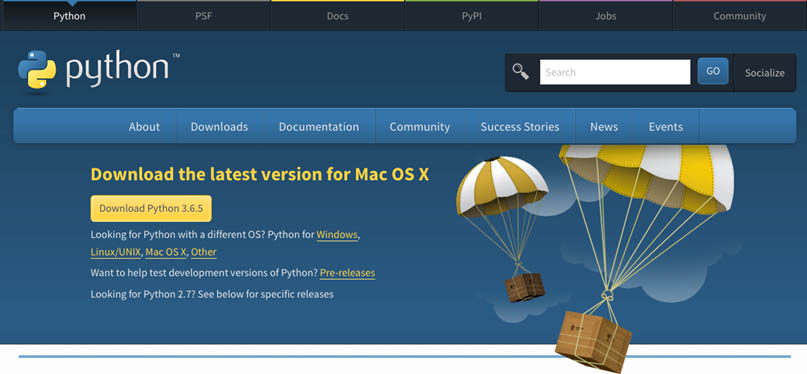The height and width of the screenshot is (374, 807).
Task: Open the PSF top tab
Action: click(x=203, y=16)
